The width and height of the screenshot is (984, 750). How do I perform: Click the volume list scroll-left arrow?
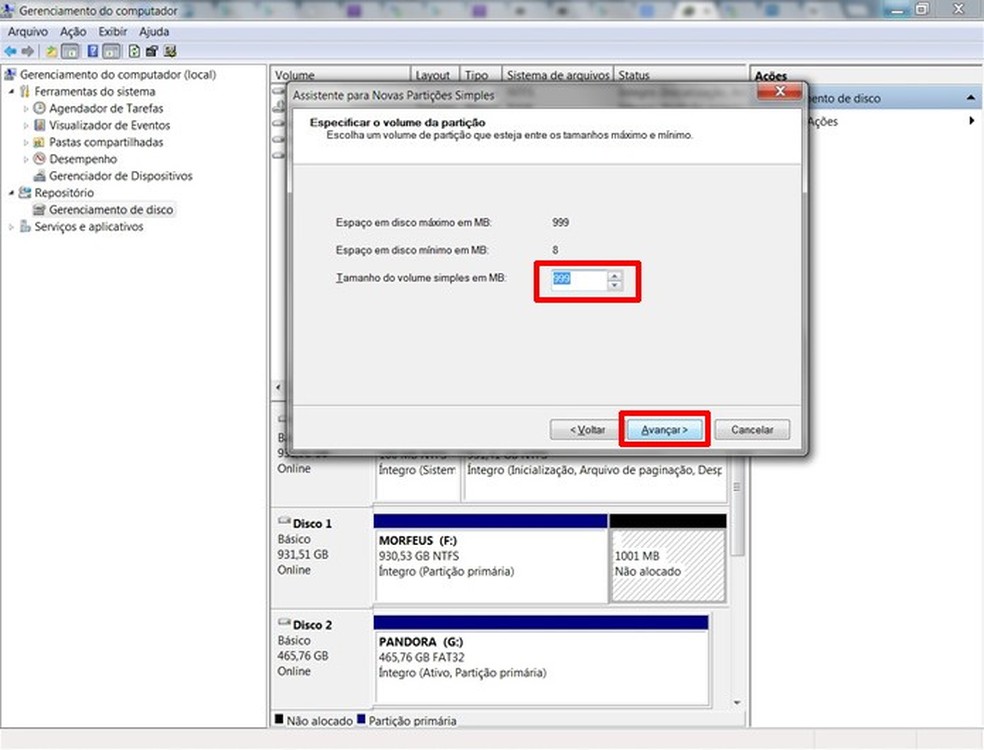pyautogui.click(x=279, y=387)
